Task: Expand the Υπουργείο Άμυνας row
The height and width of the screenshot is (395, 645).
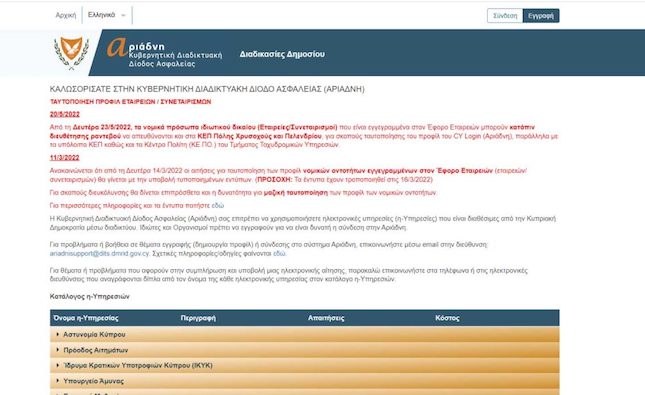Action: (x=304, y=381)
